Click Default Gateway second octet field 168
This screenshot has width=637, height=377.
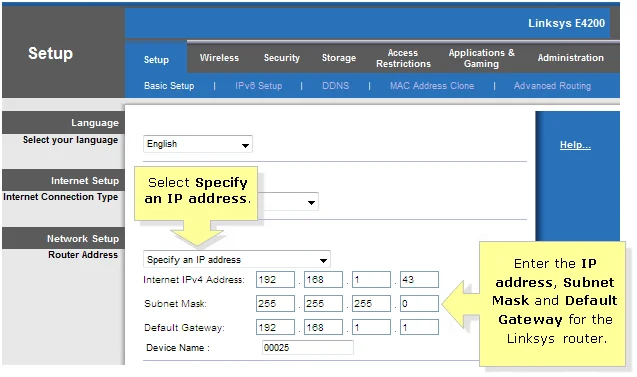323,327
